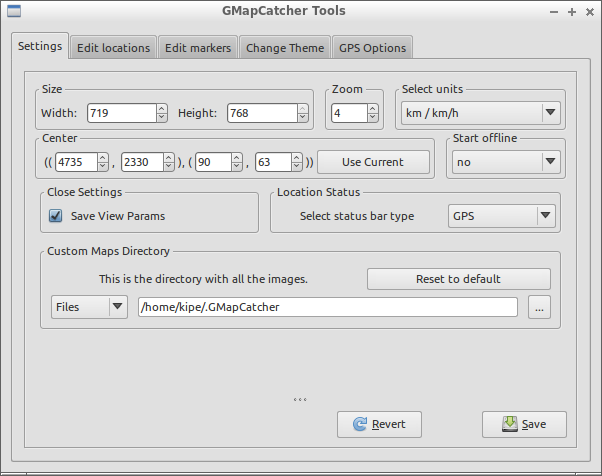
Task: Open the Start offline dropdown
Action: 506,162
